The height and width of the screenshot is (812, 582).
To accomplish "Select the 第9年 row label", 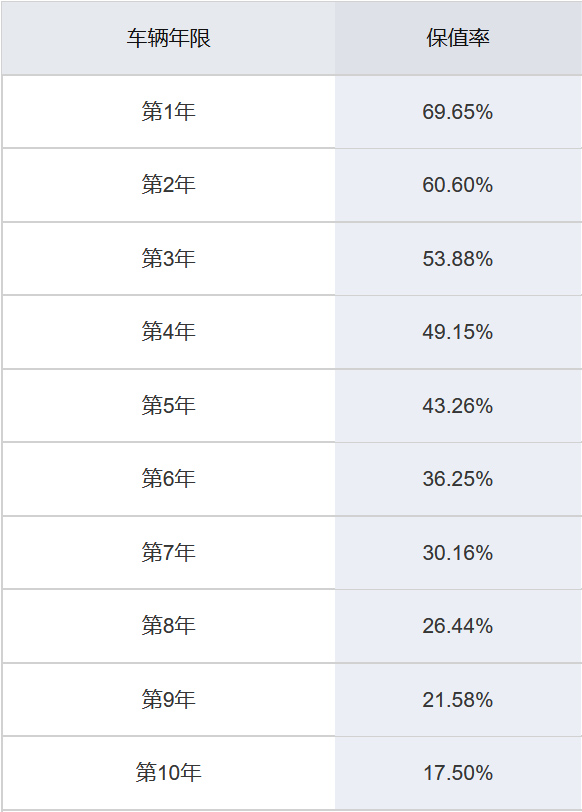I will tap(168, 699).
